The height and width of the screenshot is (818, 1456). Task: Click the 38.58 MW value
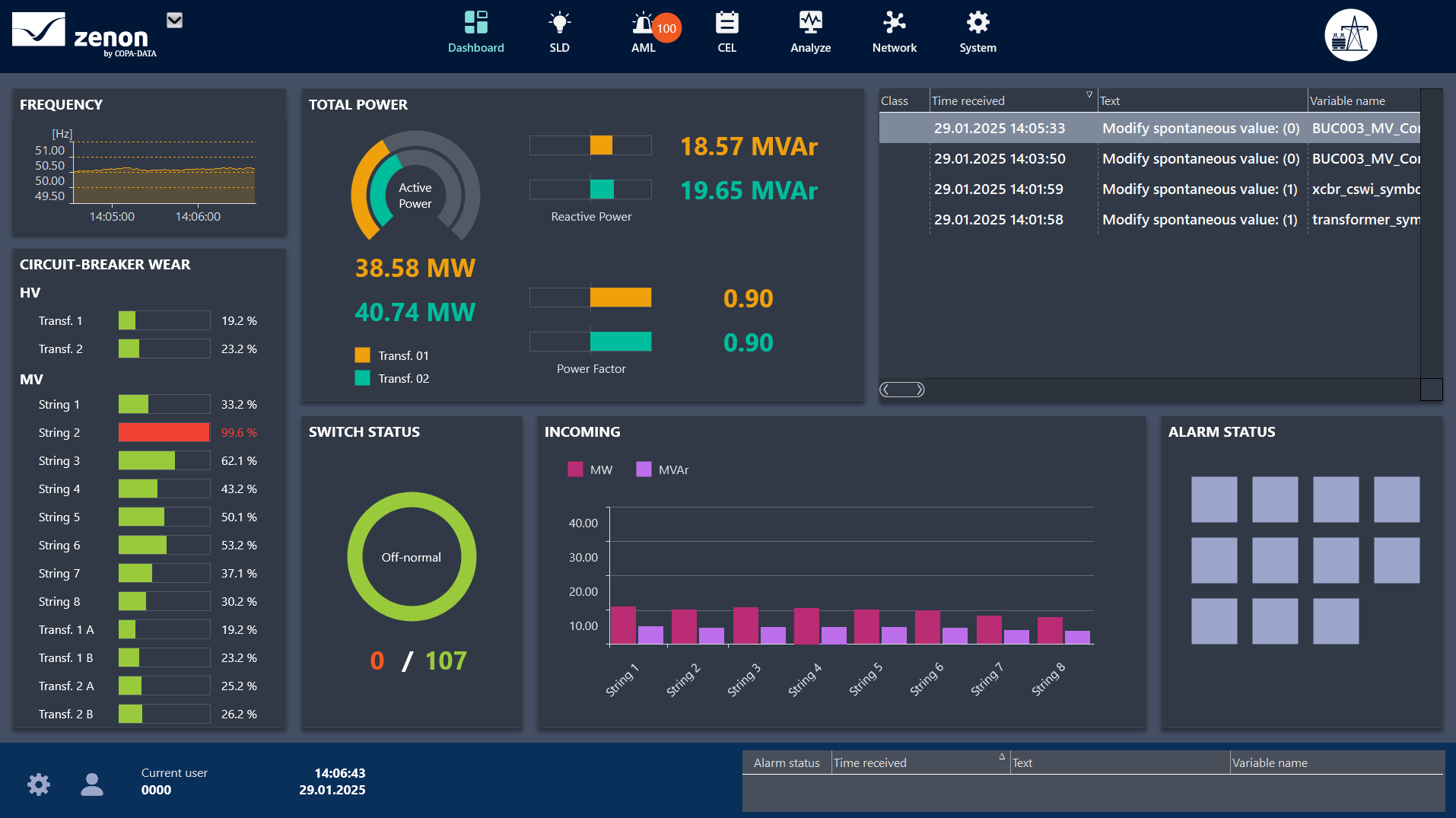click(415, 268)
